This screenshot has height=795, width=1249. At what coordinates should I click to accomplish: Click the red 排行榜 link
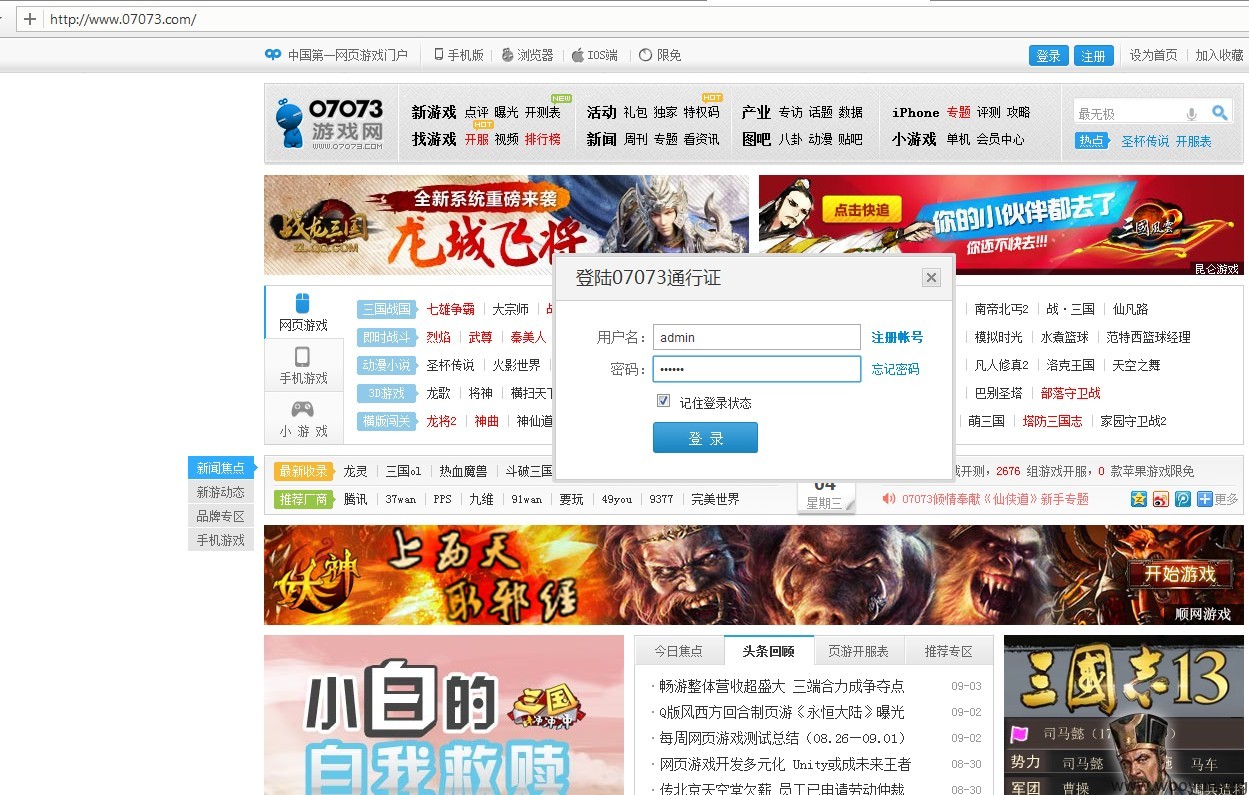click(x=542, y=139)
